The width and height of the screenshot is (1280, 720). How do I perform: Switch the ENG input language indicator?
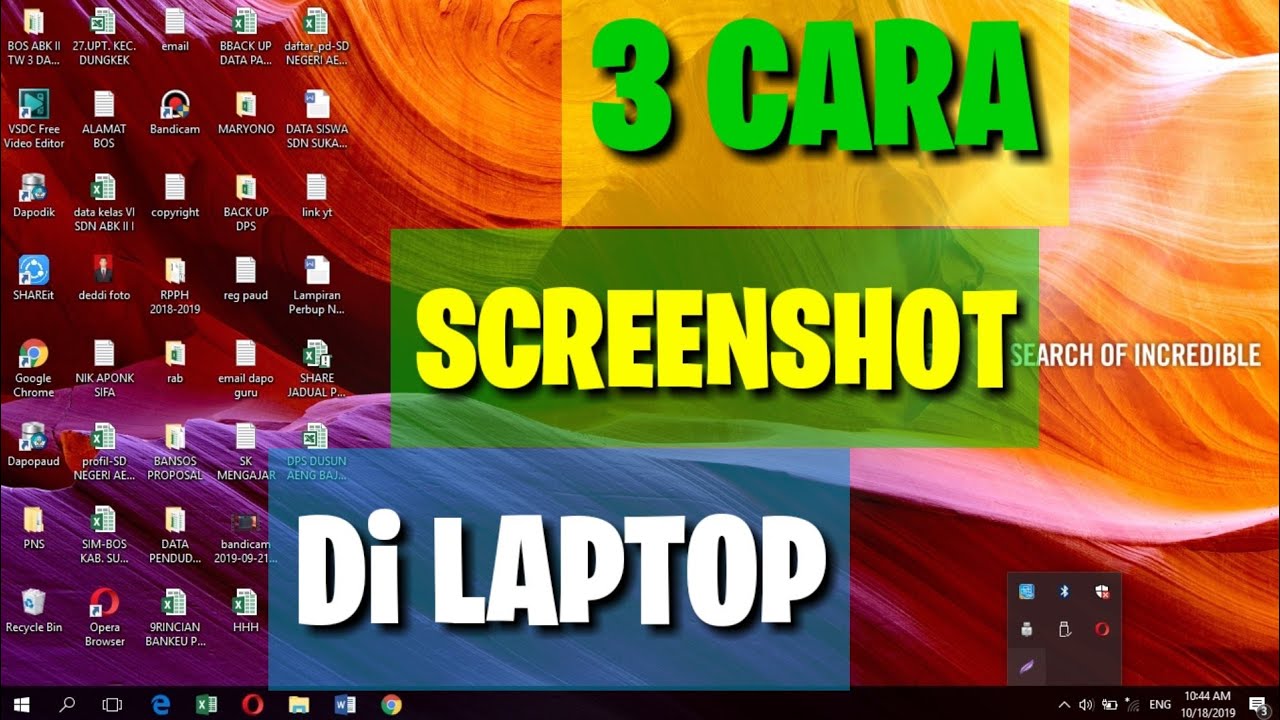pyautogui.click(x=1160, y=704)
